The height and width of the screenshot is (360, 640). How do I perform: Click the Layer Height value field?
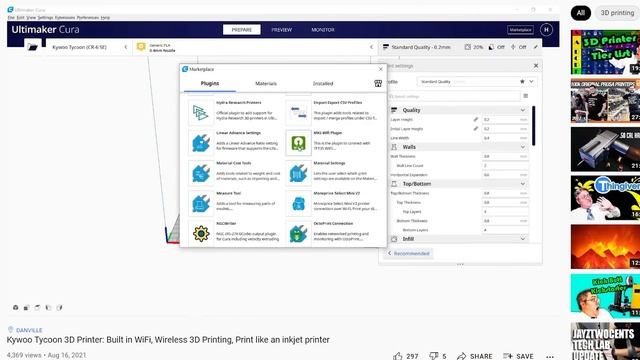point(505,120)
